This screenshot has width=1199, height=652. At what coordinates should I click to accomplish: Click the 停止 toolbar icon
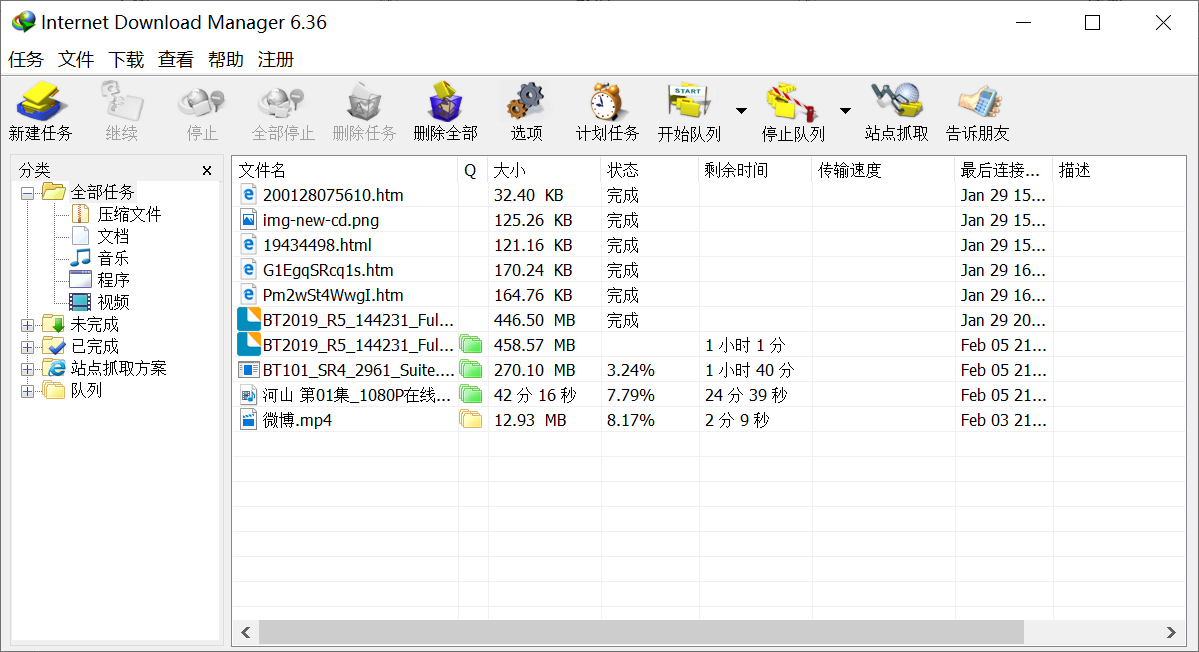pyautogui.click(x=202, y=102)
